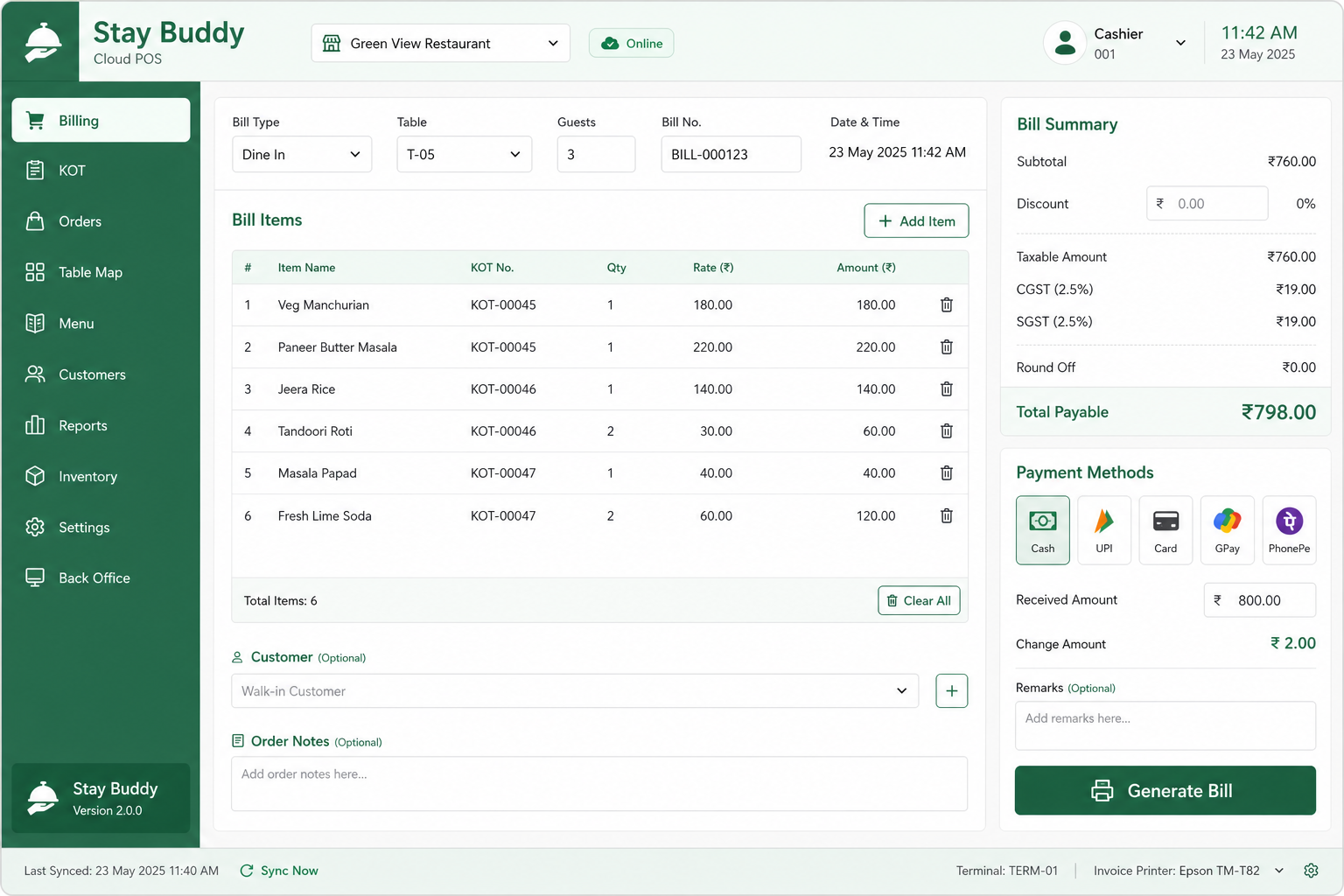This screenshot has height=896, width=1344.
Task: Choose Card payment method
Action: tap(1165, 530)
